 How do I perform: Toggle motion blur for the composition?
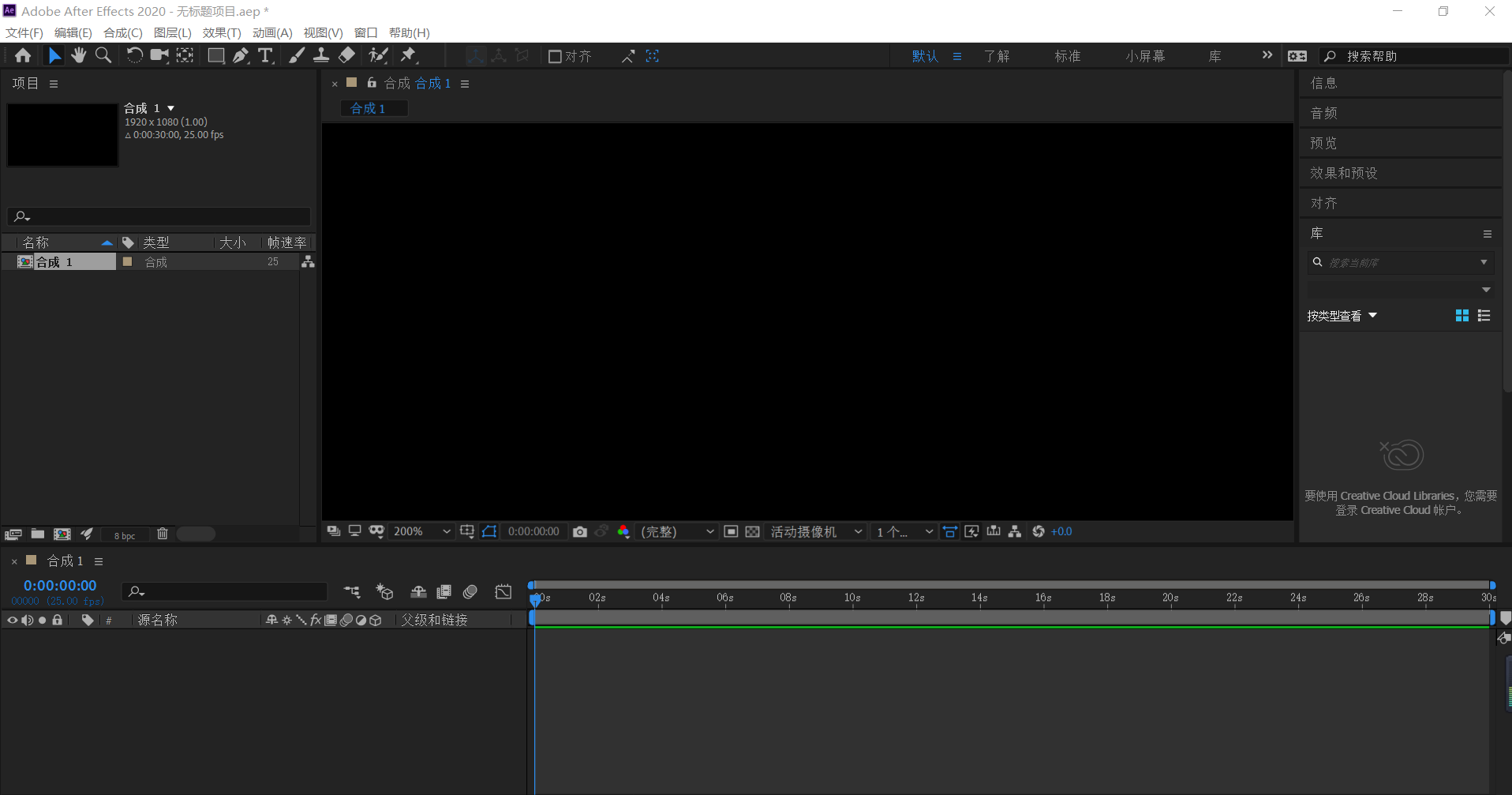click(470, 591)
